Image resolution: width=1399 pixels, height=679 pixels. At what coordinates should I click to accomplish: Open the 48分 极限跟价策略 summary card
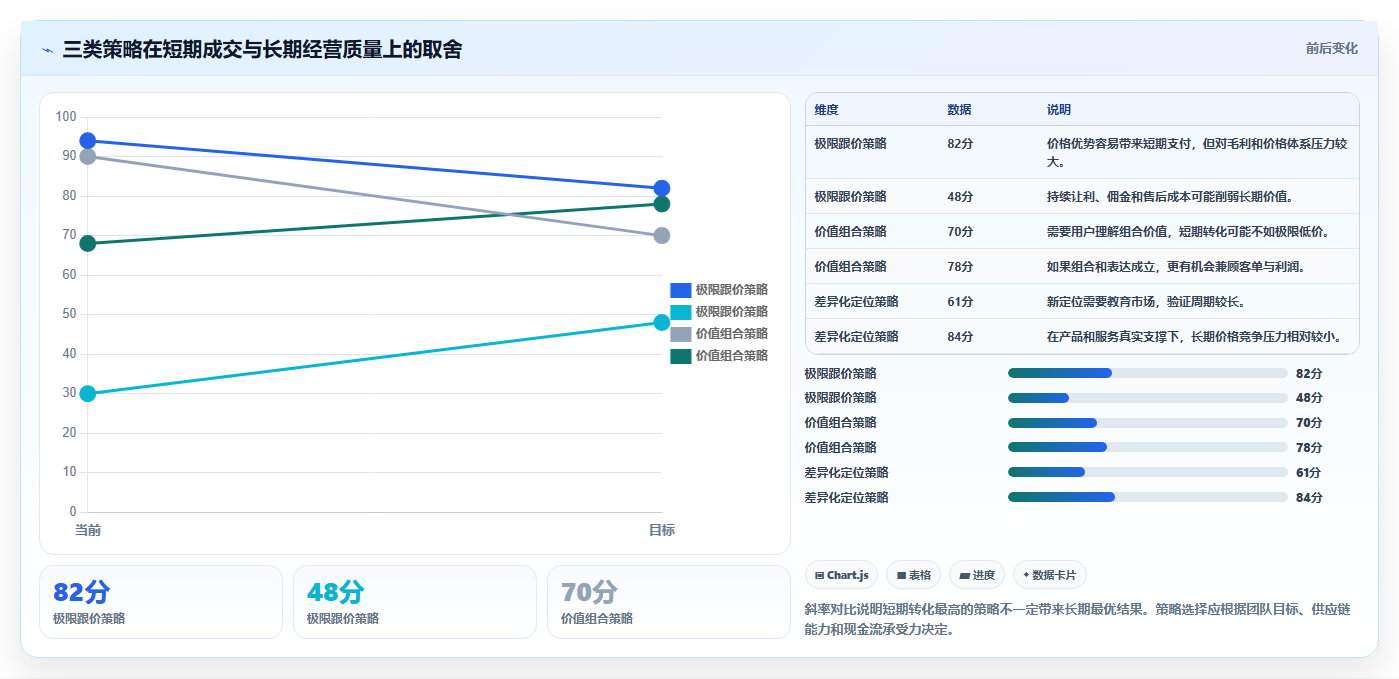pyautogui.click(x=415, y=602)
